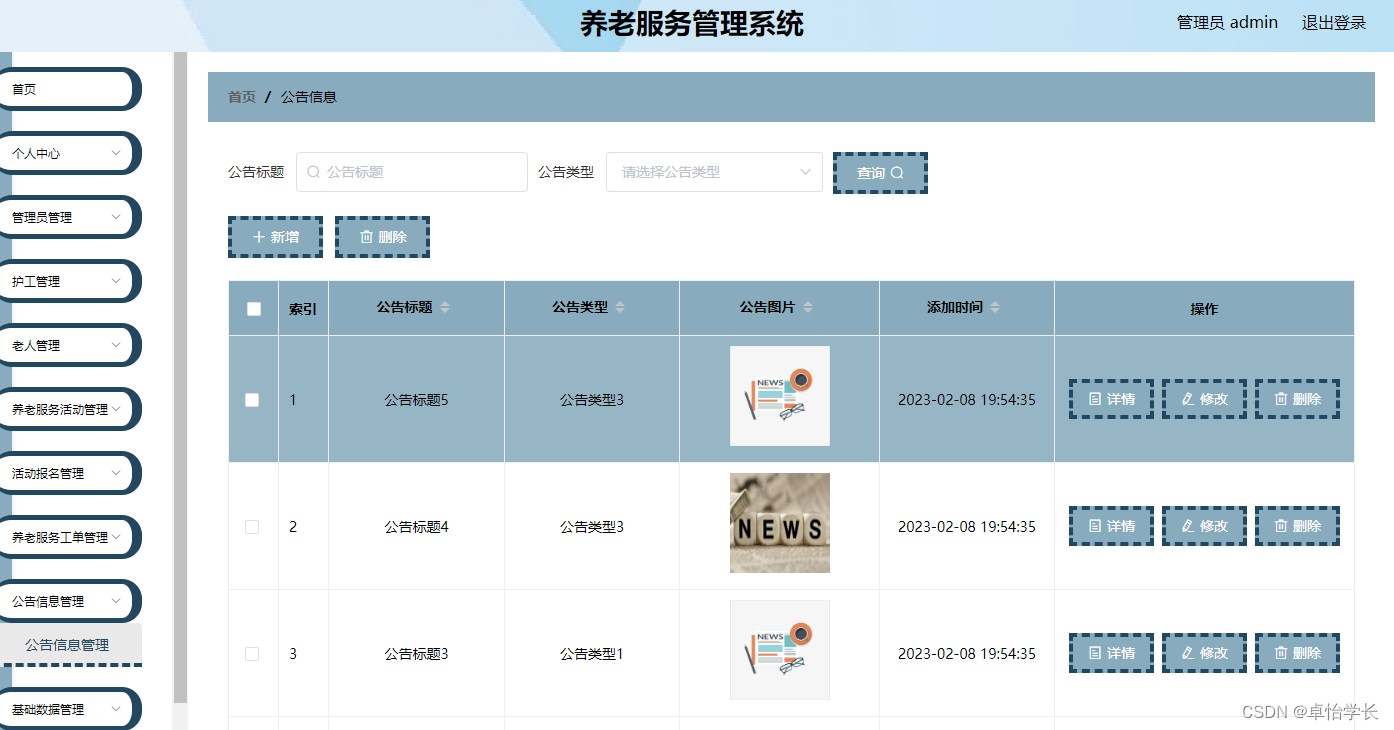Click the 公告标题5 title cell
The width and height of the screenshot is (1394, 730).
(x=416, y=400)
